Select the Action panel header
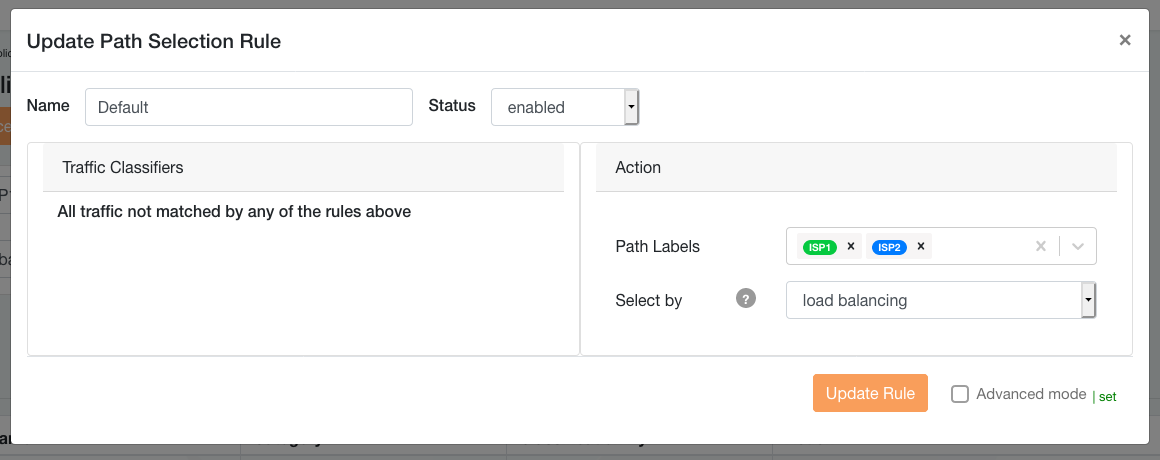1160x460 pixels. click(x=855, y=167)
